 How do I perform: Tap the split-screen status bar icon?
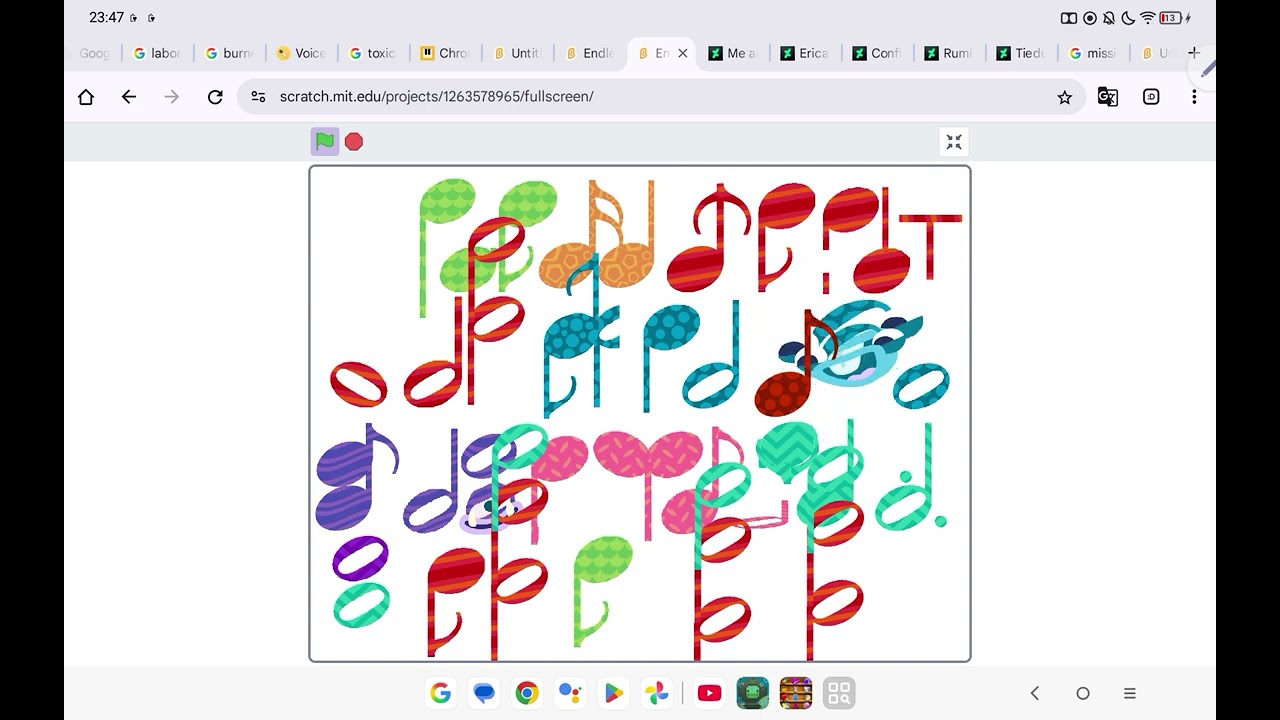click(1069, 18)
